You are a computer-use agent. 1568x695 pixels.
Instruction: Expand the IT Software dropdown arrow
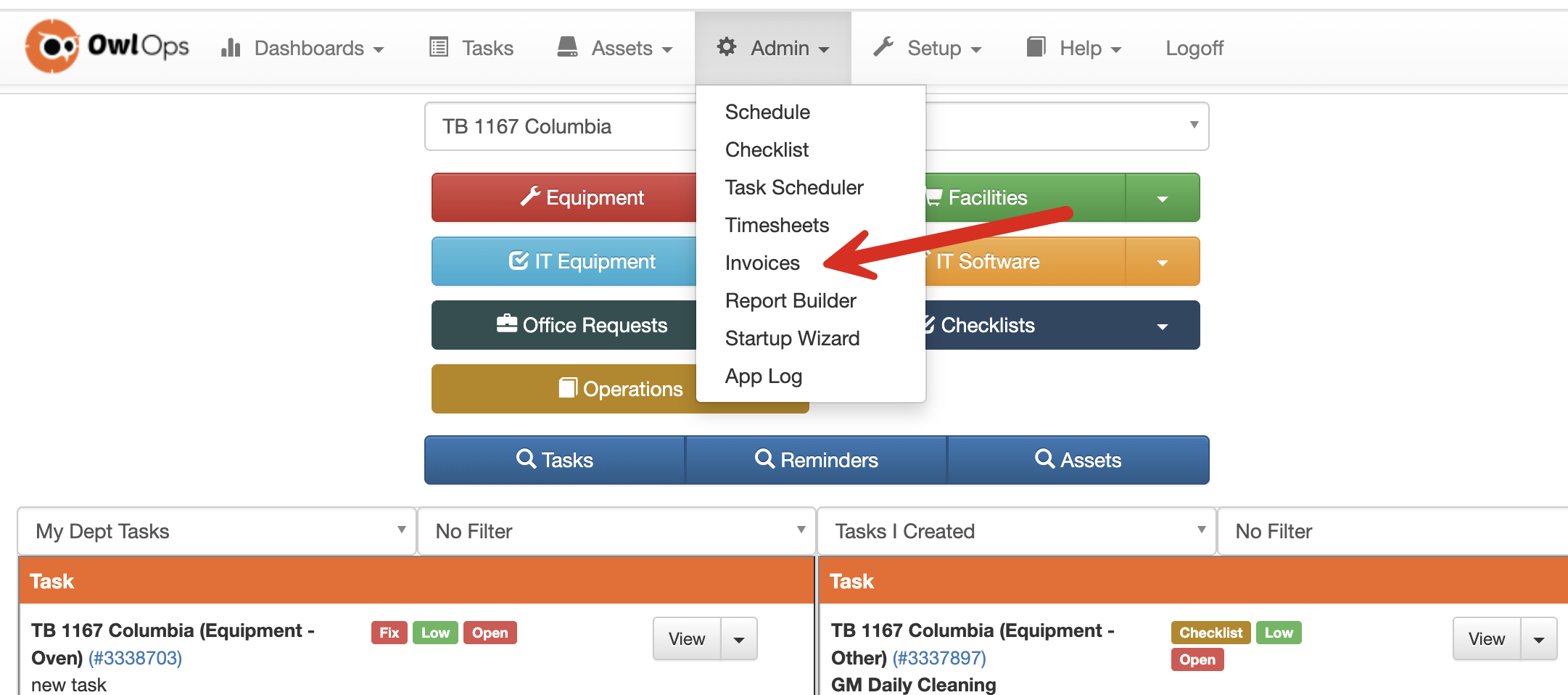(x=1162, y=262)
